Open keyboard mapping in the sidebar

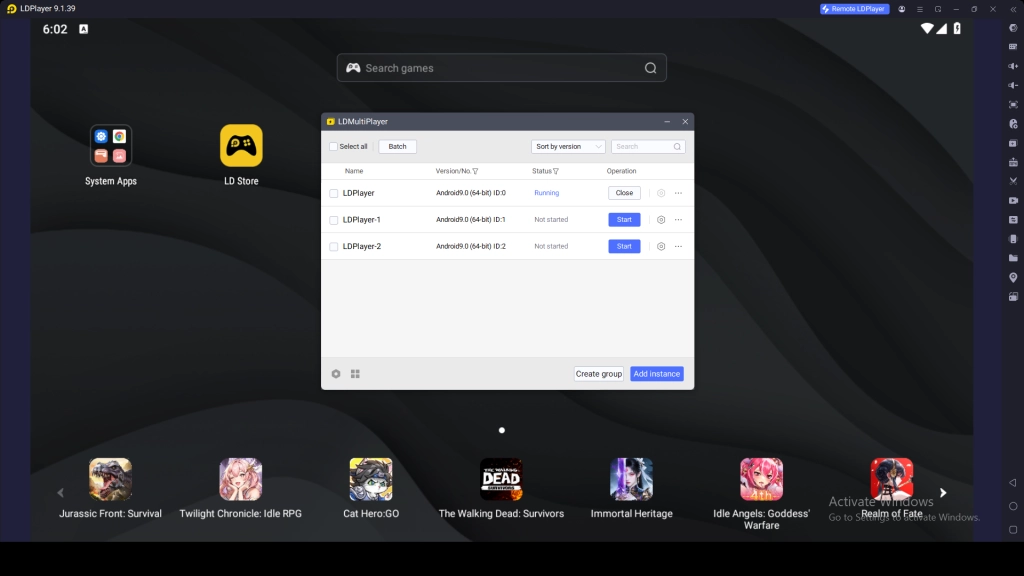tap(1013, 47)
